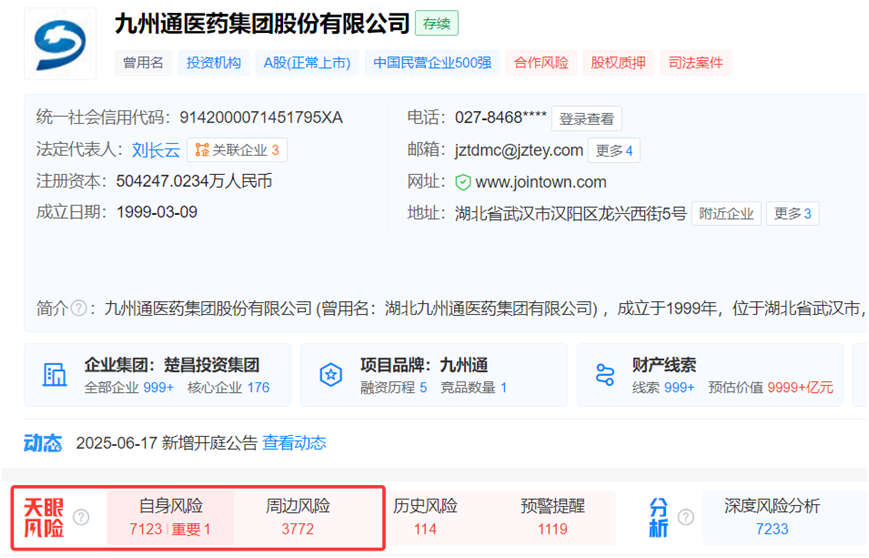Expand 更多 4 emails

click(614, 150)
